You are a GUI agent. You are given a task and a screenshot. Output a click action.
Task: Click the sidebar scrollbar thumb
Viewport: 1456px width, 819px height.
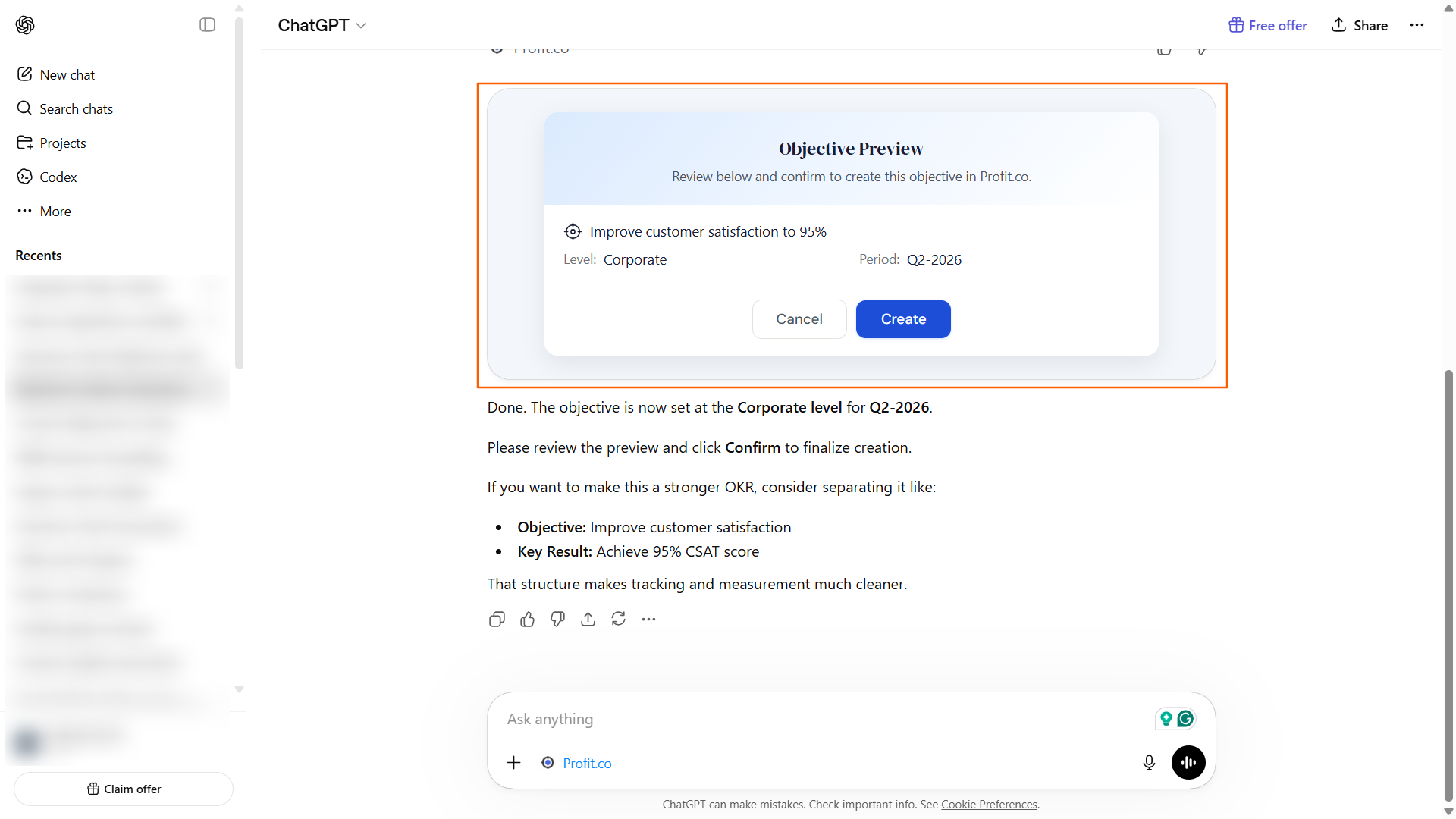pos(239,193)
